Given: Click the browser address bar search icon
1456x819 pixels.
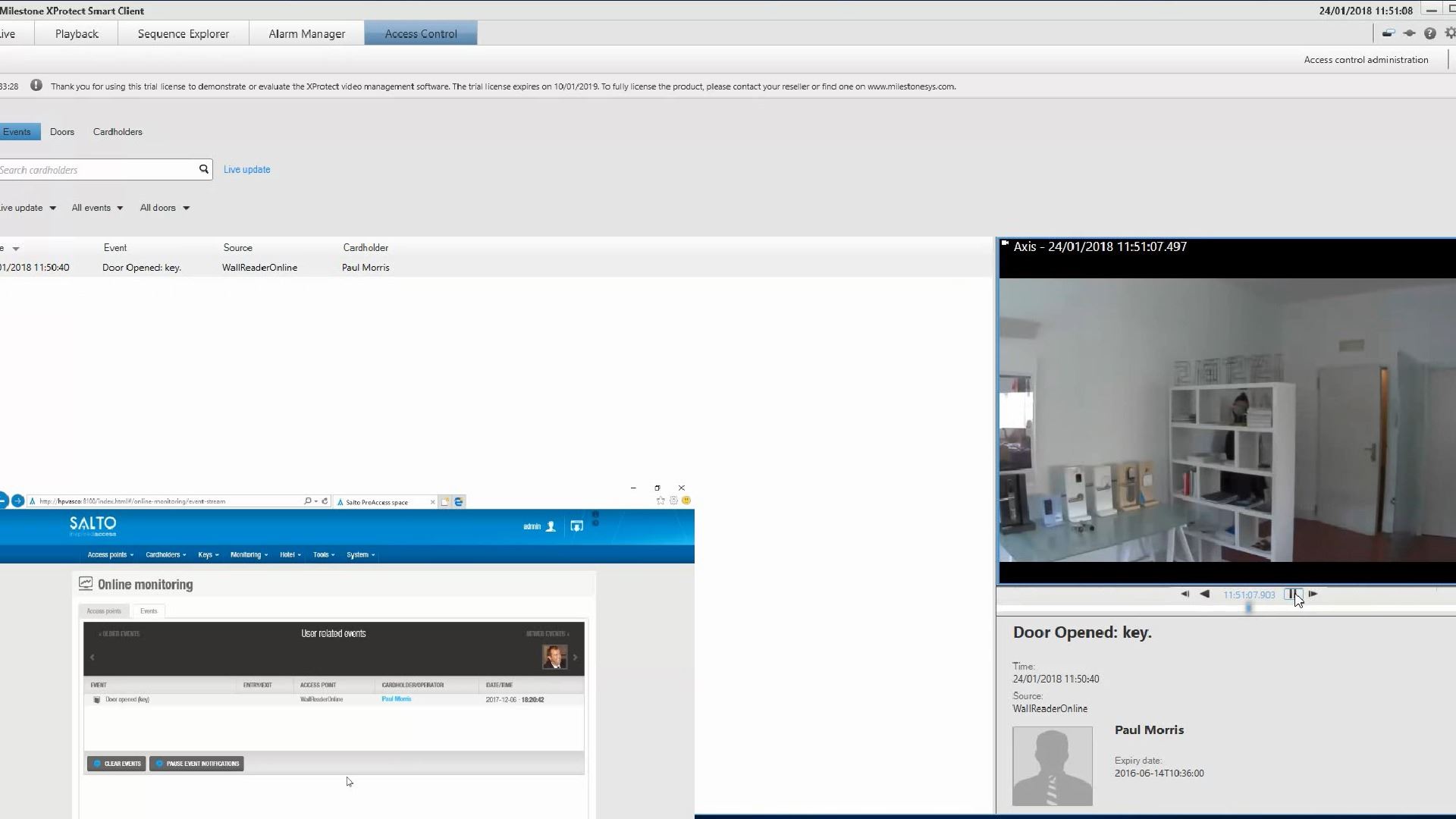Looking at the screenshot, I should [308, 501].
